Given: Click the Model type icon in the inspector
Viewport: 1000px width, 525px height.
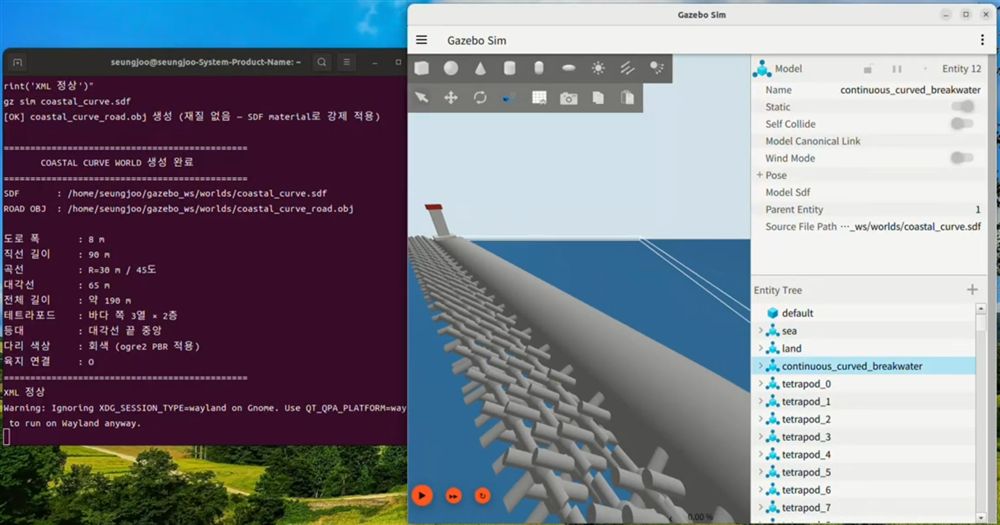Looking at the screenshot, I should click(762, 68).
